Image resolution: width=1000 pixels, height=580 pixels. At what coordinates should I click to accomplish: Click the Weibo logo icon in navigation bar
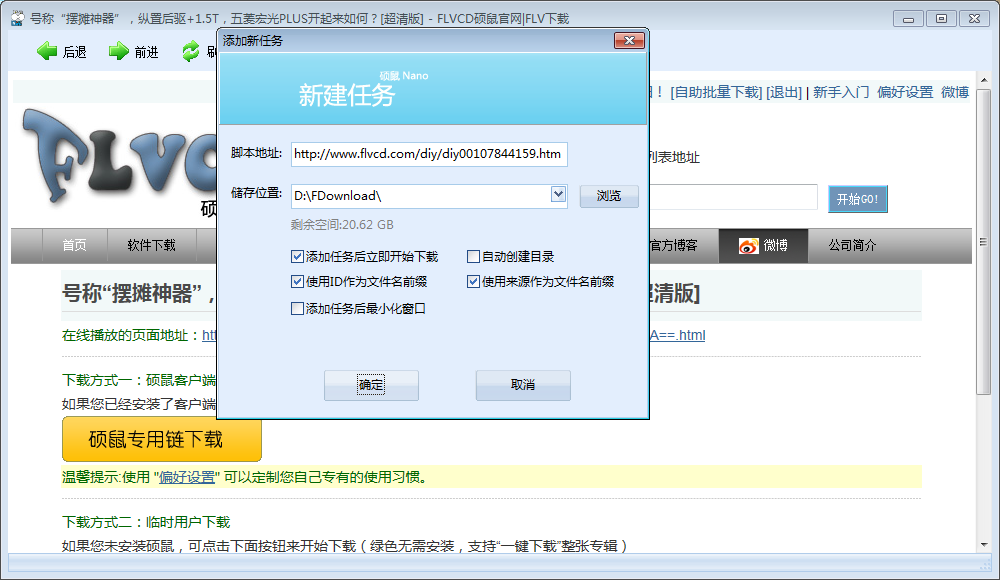click(x=749, y=246)
